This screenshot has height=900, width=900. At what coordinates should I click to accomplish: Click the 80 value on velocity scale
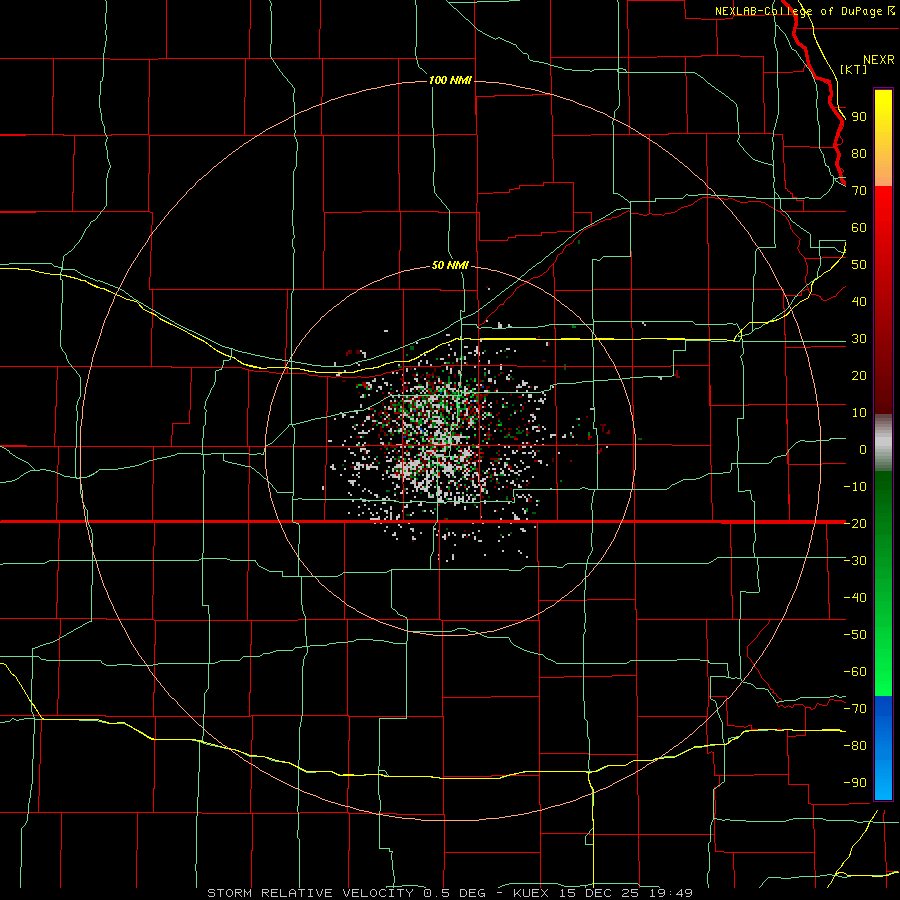coord(859,153)
